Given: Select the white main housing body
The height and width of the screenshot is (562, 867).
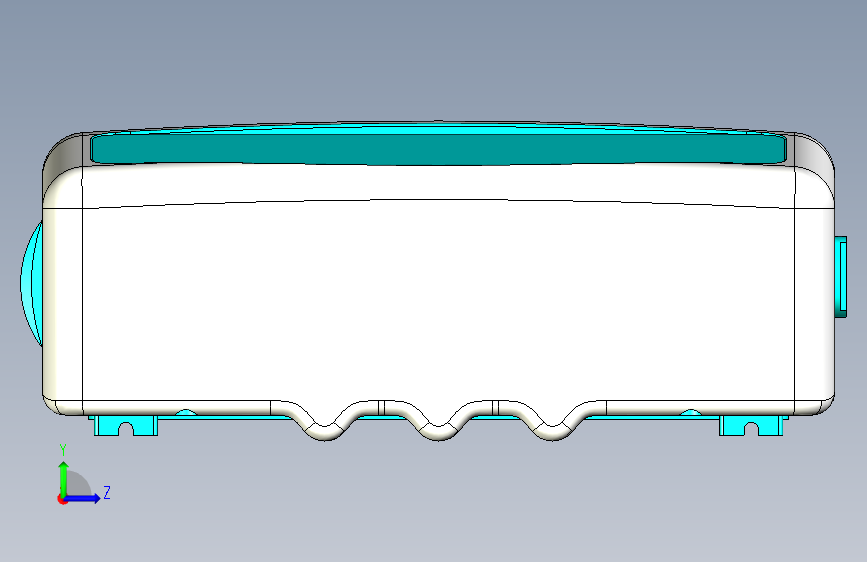Looking at the screenshot, I should click(438, 299).
